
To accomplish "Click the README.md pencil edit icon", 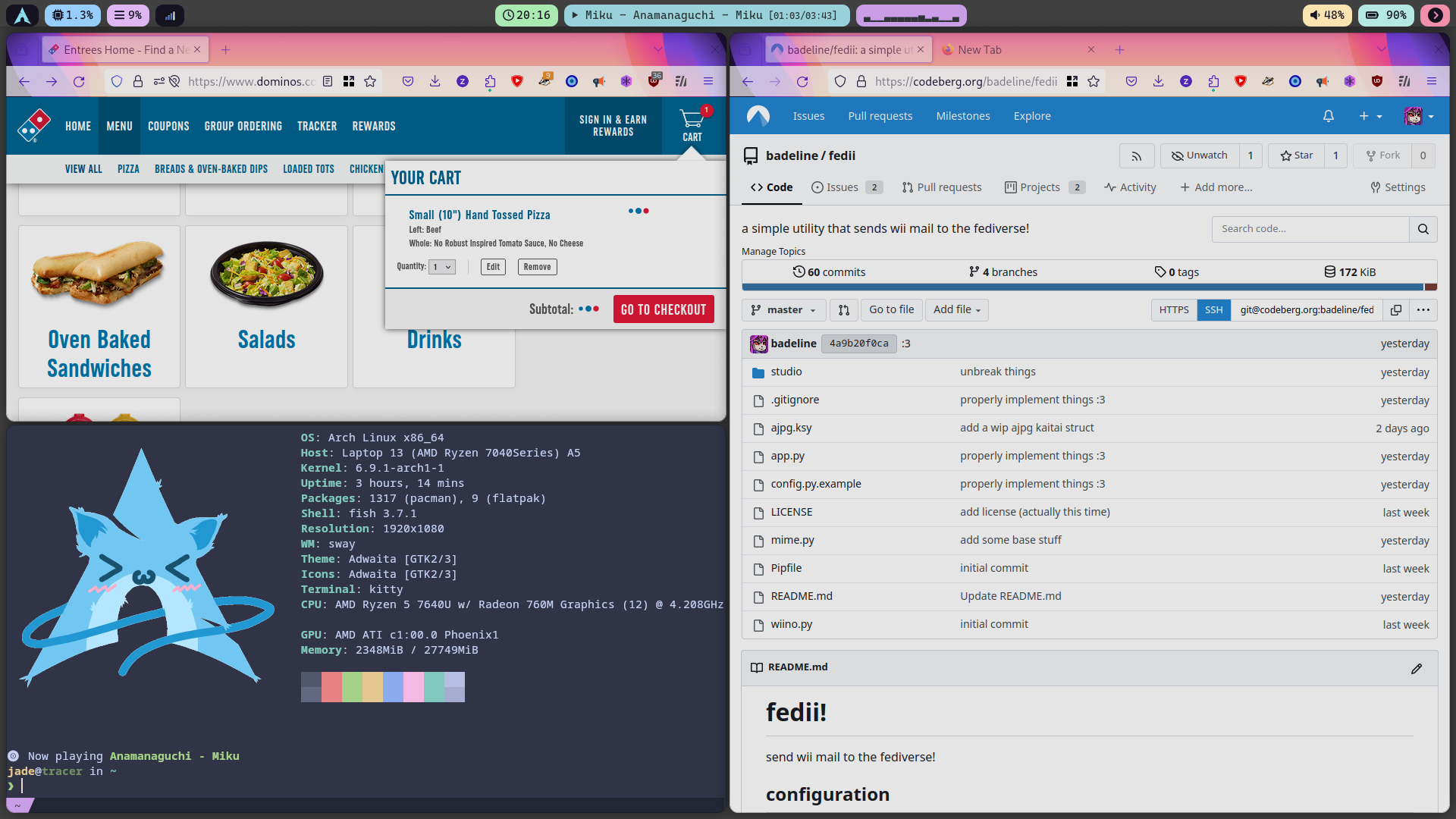I will [1416, 668].
